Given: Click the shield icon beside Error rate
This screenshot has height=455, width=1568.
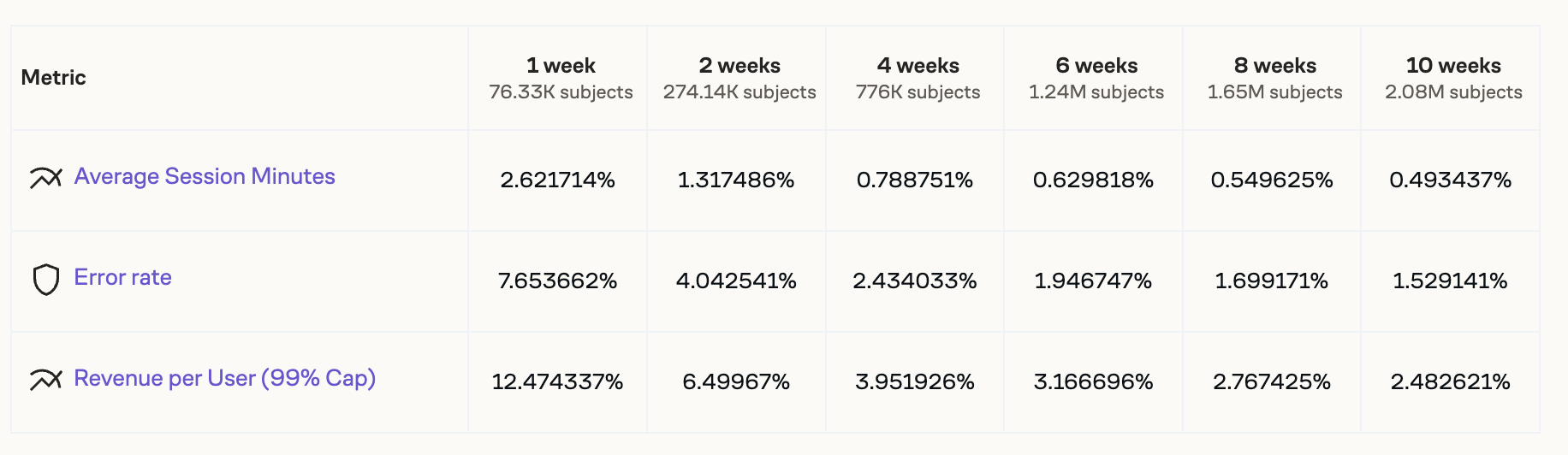Looking at the screenshot, I should tap(45, 279).
